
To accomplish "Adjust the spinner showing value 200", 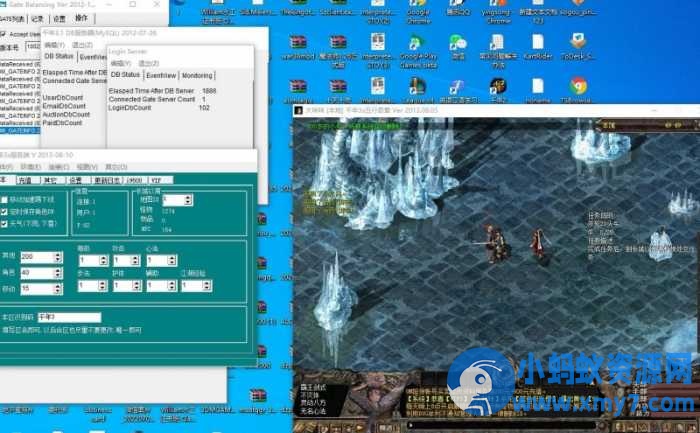I will [41, 257].
